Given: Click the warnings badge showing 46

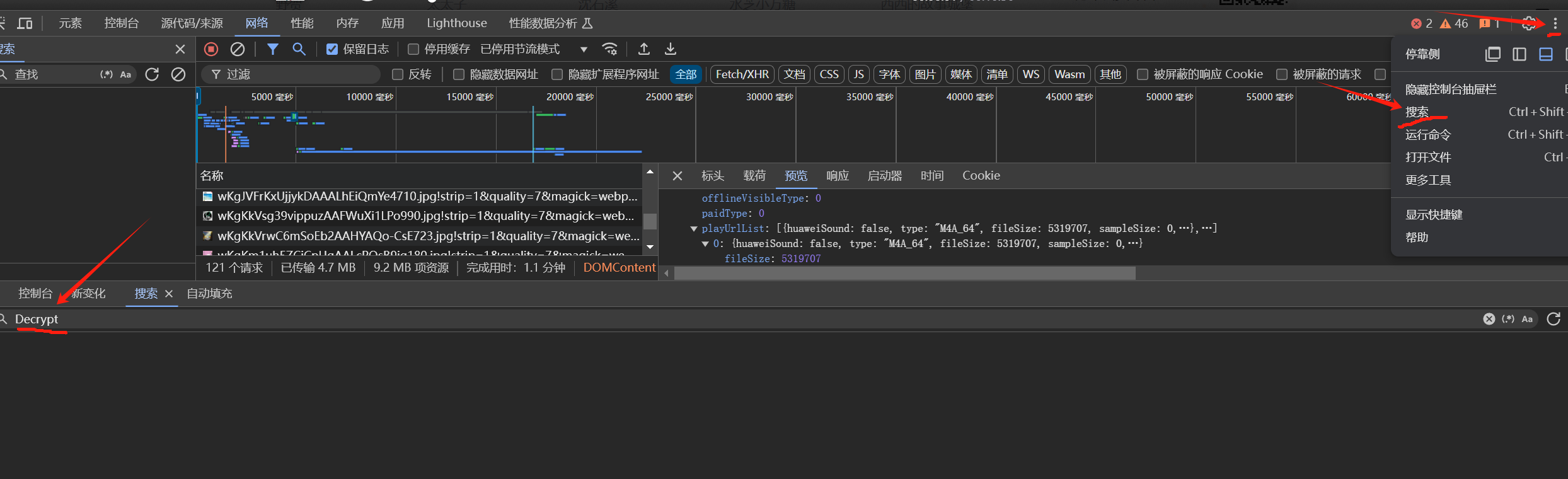Looking at the screenshot, I should coord(1454,23).
